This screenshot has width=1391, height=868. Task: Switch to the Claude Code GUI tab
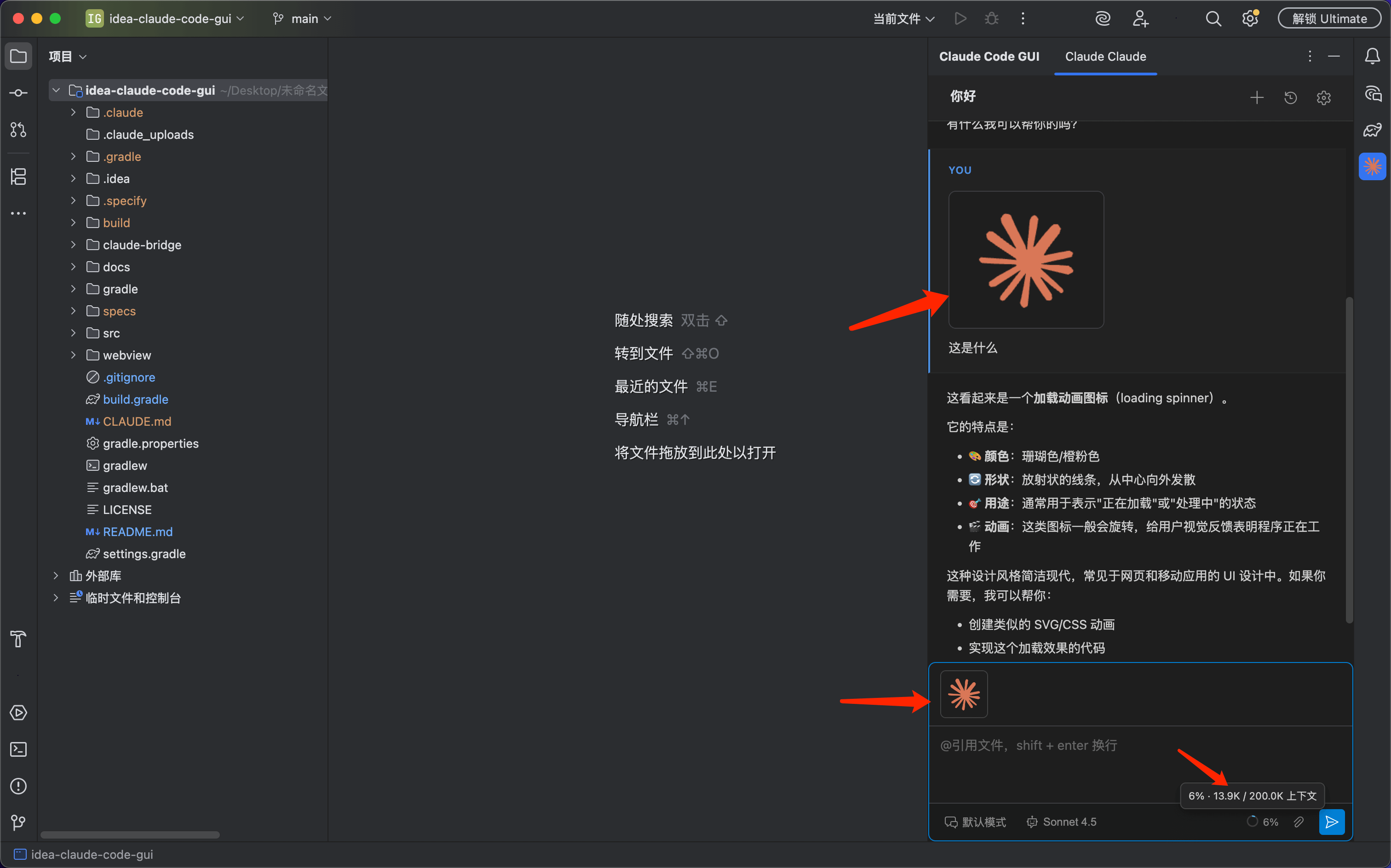[989, 56]
